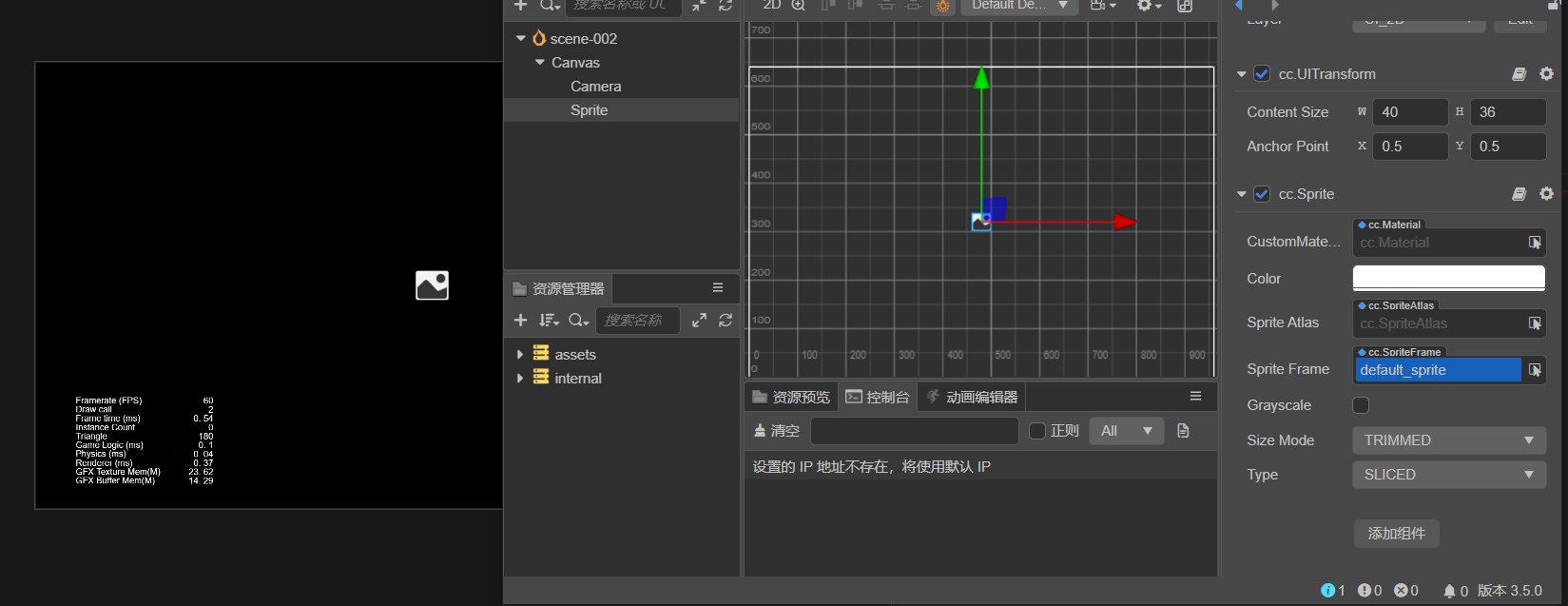
Task: Open the All log level dropdown
Action: pos(1126,431)
